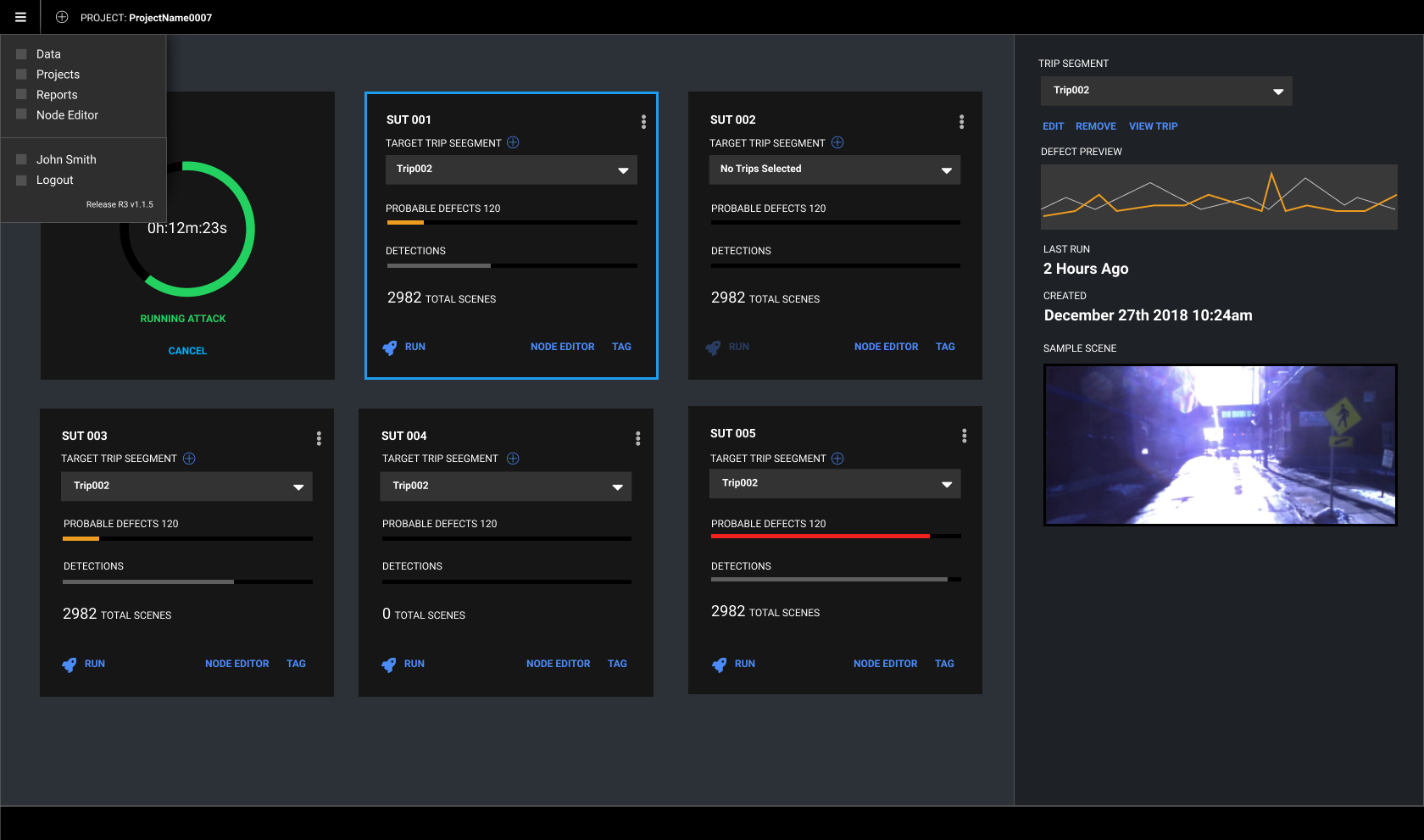The image size is (1424, 840).
Task: Open Node Editor from the menu
Action: 67,115
